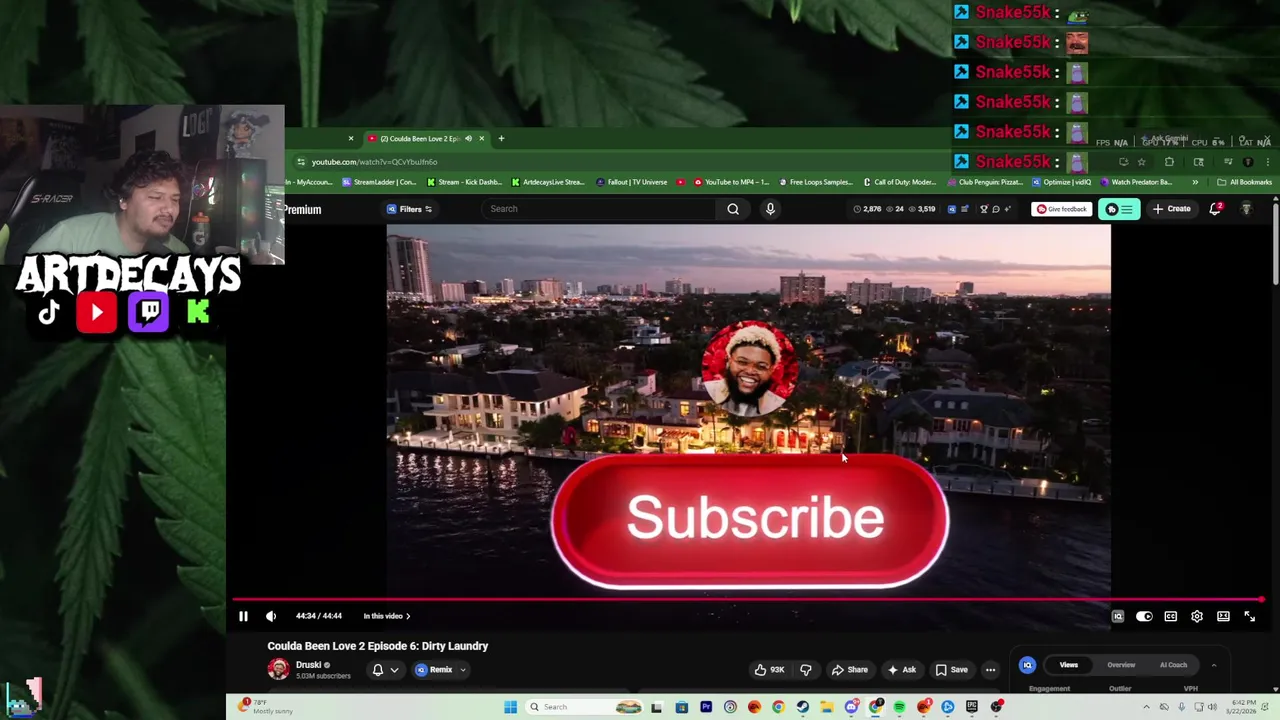Show hidden system tray icons chevron
The width and height of the screenshot is (1280, 720).
coord(1146,707)
